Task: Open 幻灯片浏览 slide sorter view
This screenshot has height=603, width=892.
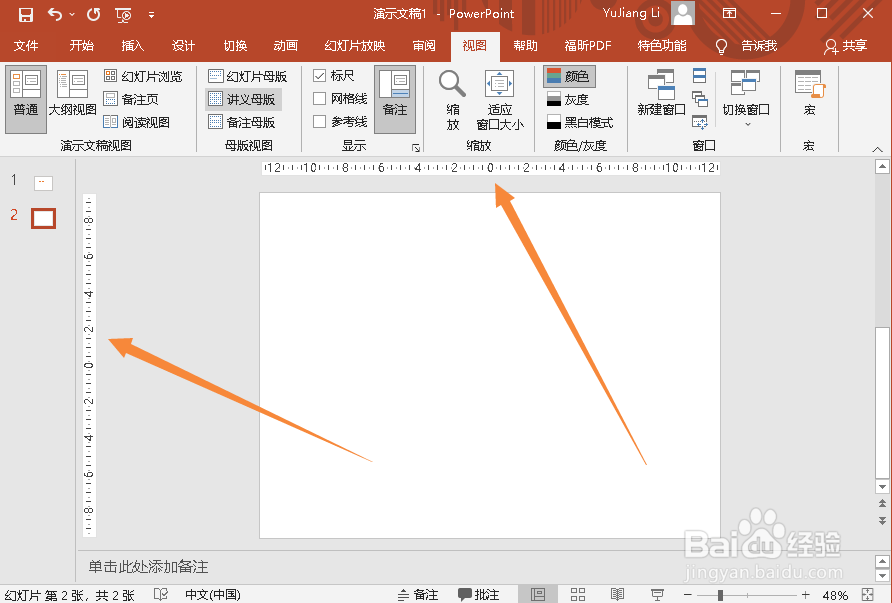Action: click(143, 76)
